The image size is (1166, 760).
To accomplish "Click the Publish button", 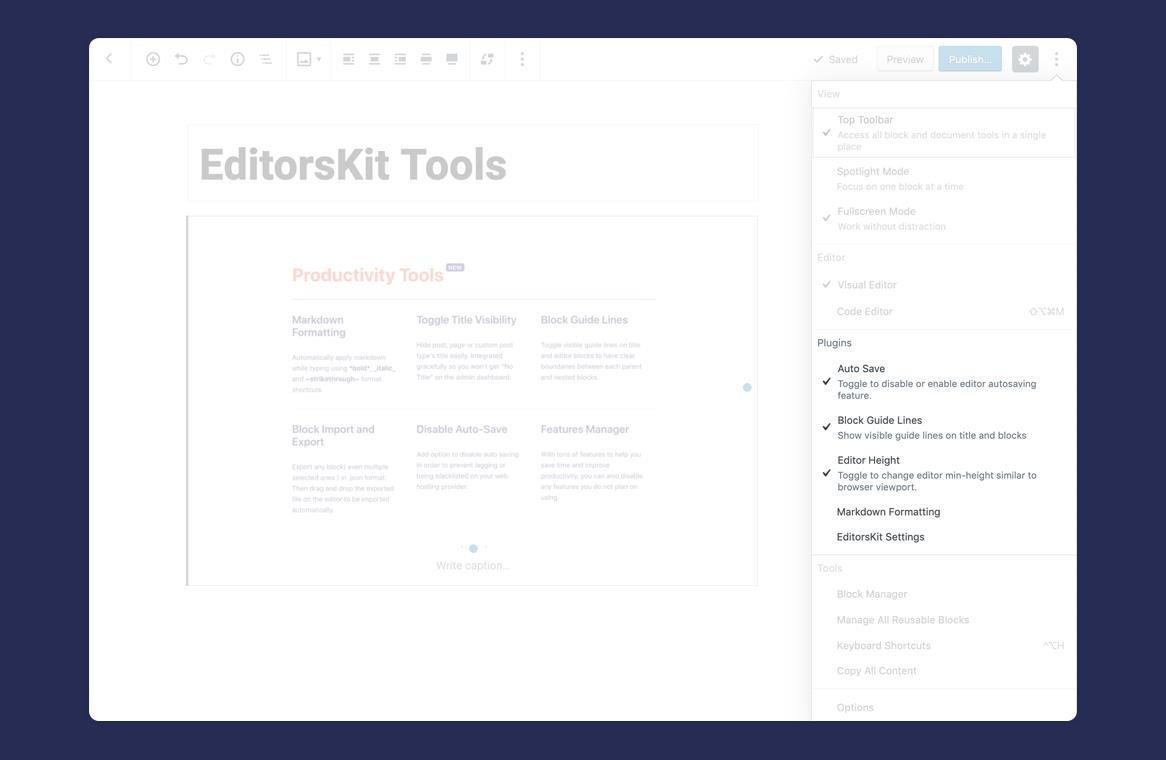I will coord(969,59).
